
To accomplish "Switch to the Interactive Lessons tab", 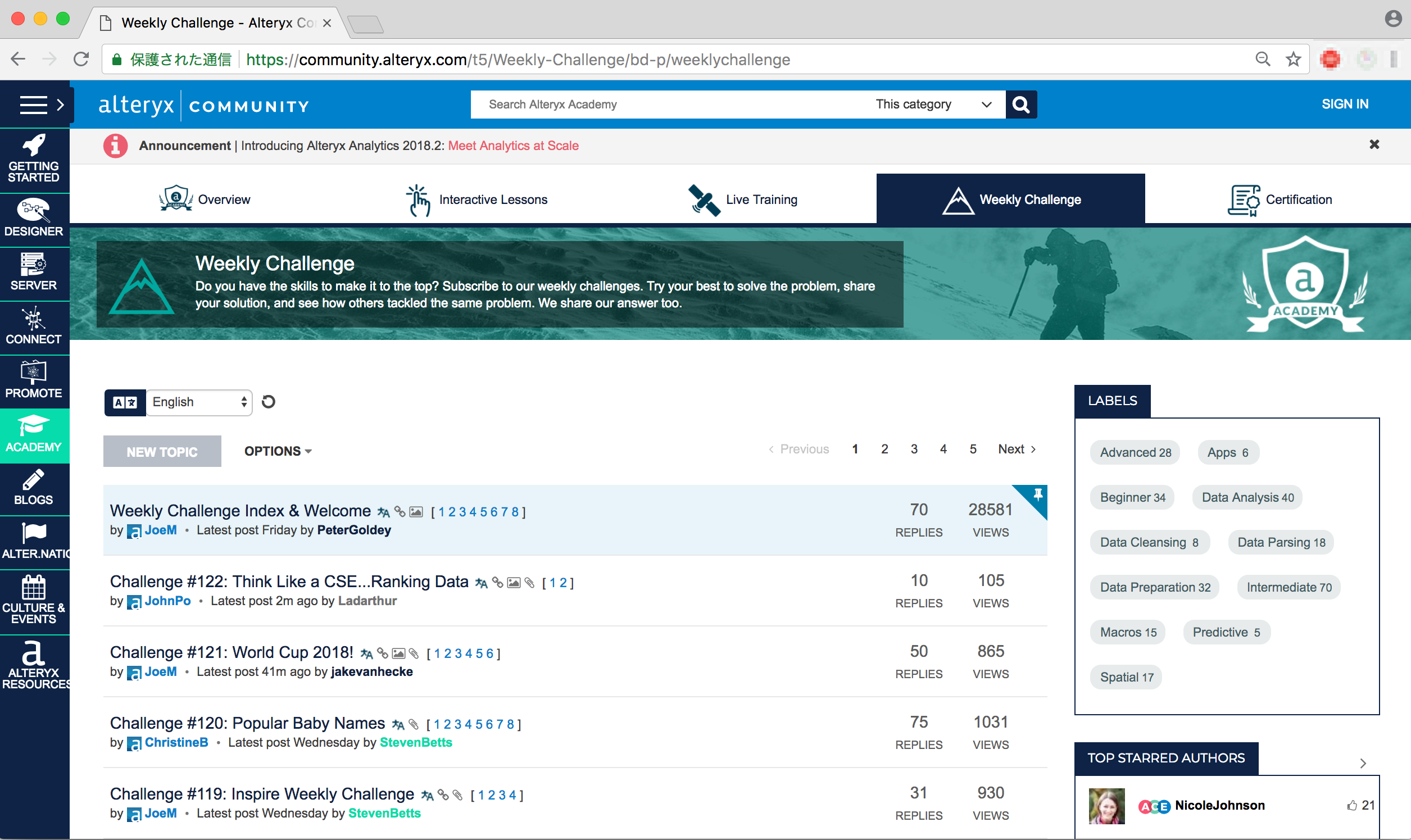I will click(477, 199).
